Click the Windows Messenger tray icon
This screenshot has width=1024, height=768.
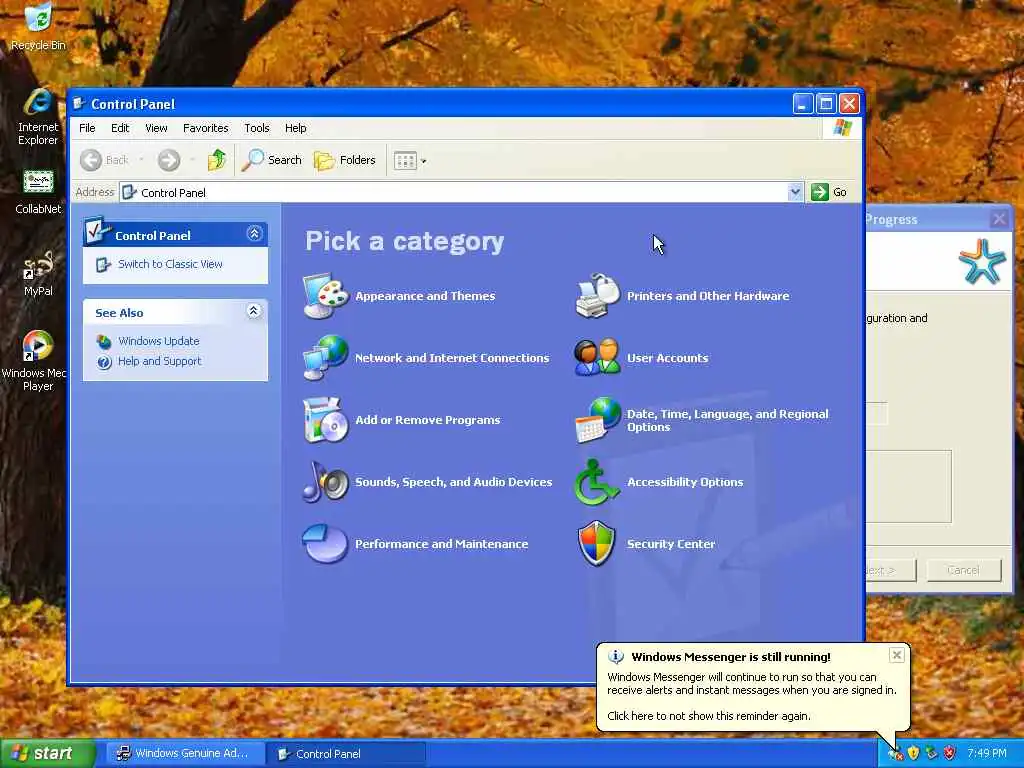pyautogui.click(x=895, y=754)
